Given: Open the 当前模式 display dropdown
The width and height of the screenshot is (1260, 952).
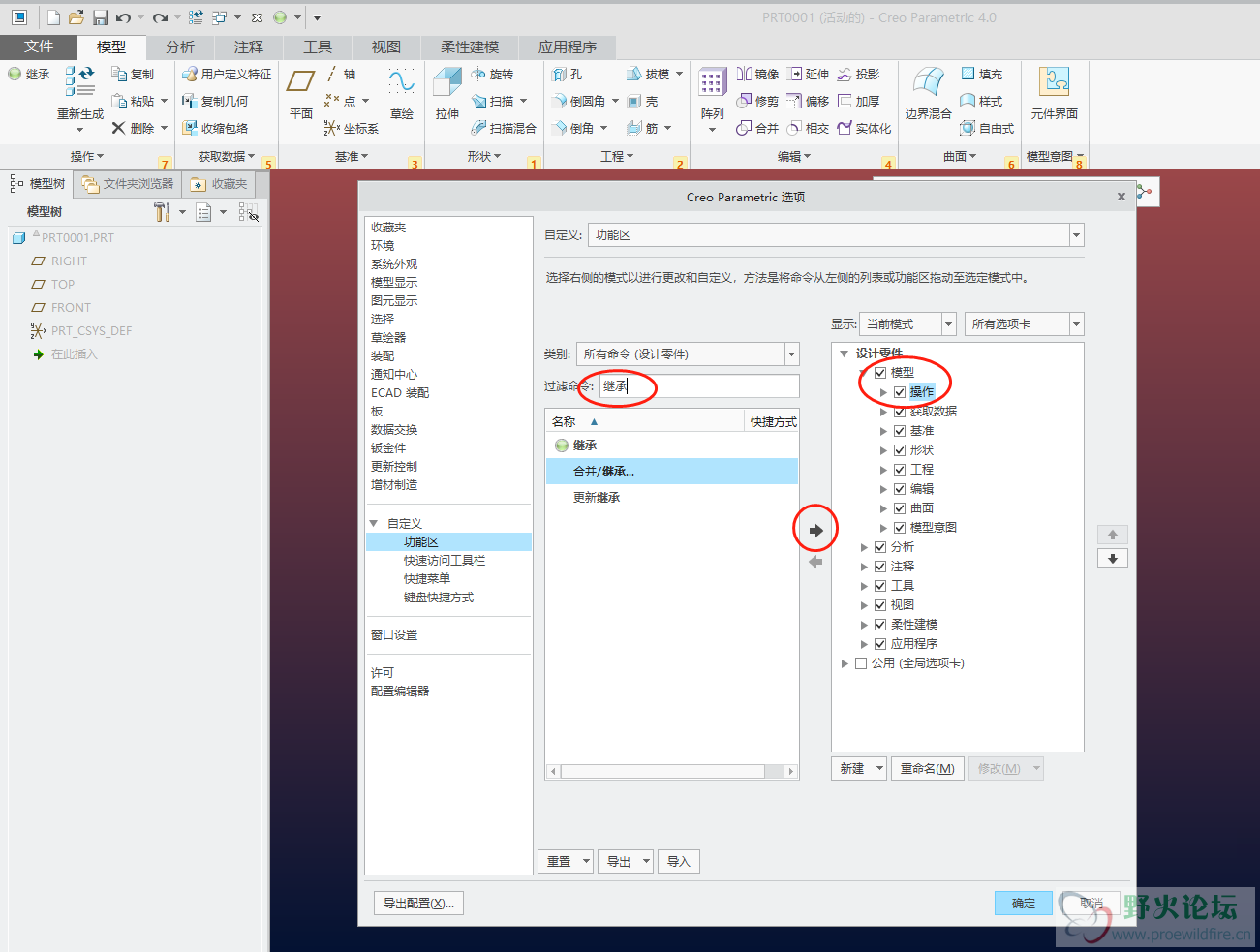Looking at the screenshot, I should [x=948, y=323].
